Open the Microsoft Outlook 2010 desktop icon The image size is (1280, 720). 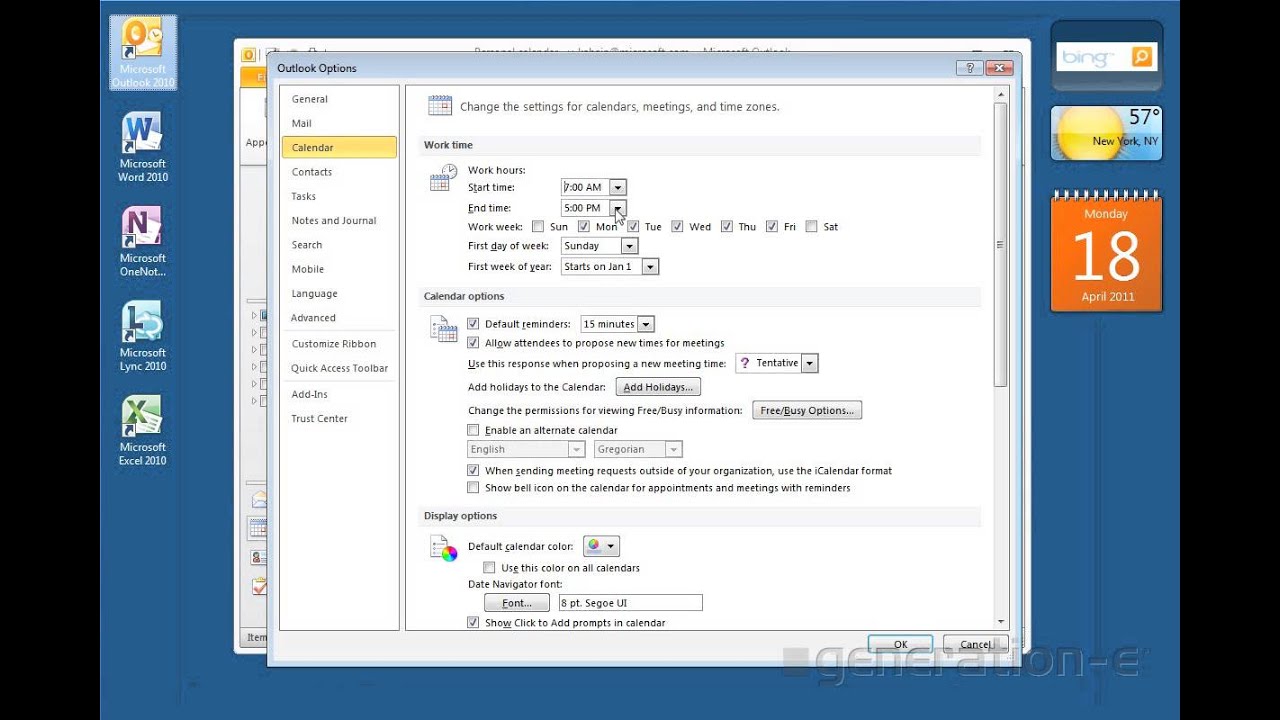pyautogui.click(x=143, y=53)
